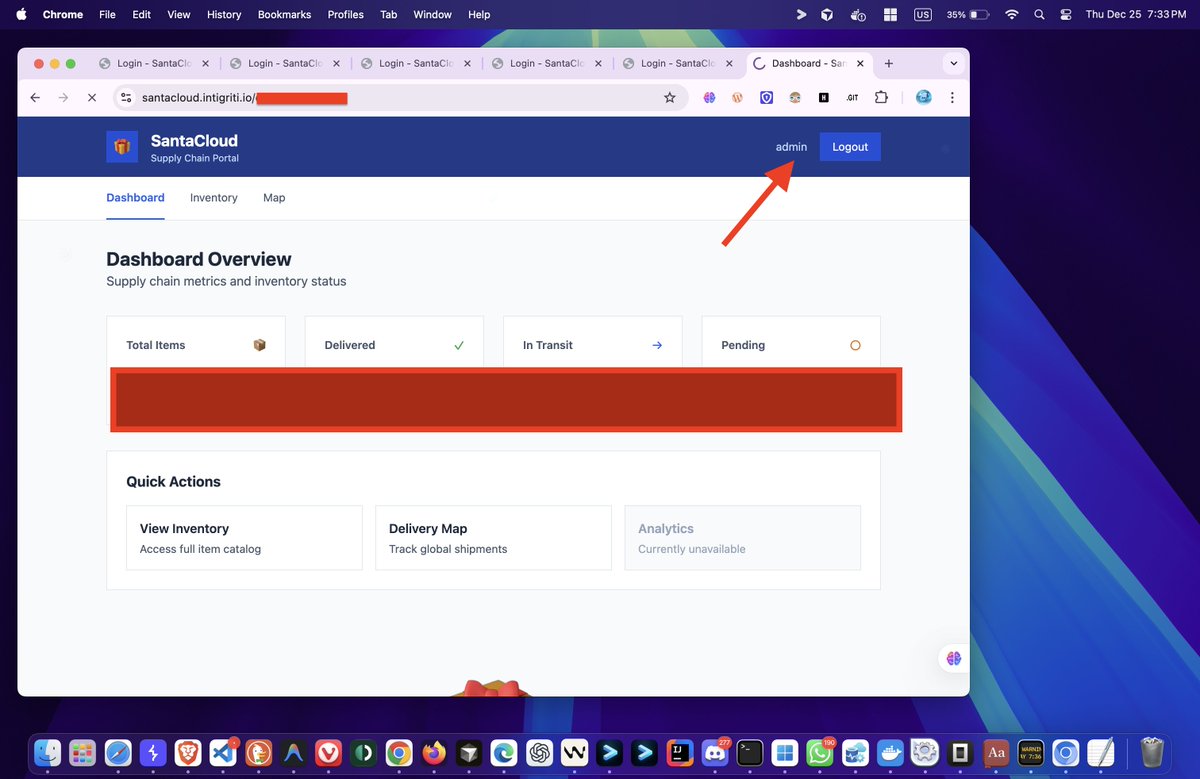Open the Chrome profile avatar
Screen dimensions: 1200x779
(x=923, y=98)
